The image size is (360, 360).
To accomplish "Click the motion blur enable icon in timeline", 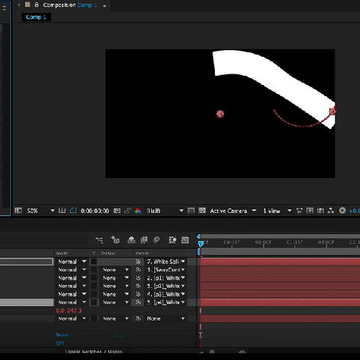I will coord(156,240).
